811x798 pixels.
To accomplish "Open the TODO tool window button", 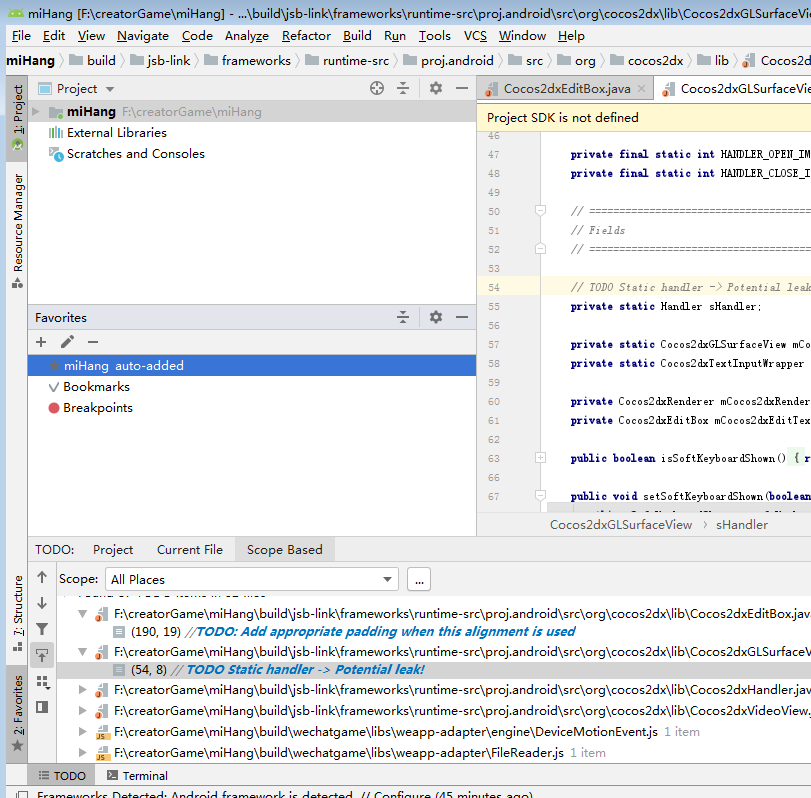I will 62,776.
